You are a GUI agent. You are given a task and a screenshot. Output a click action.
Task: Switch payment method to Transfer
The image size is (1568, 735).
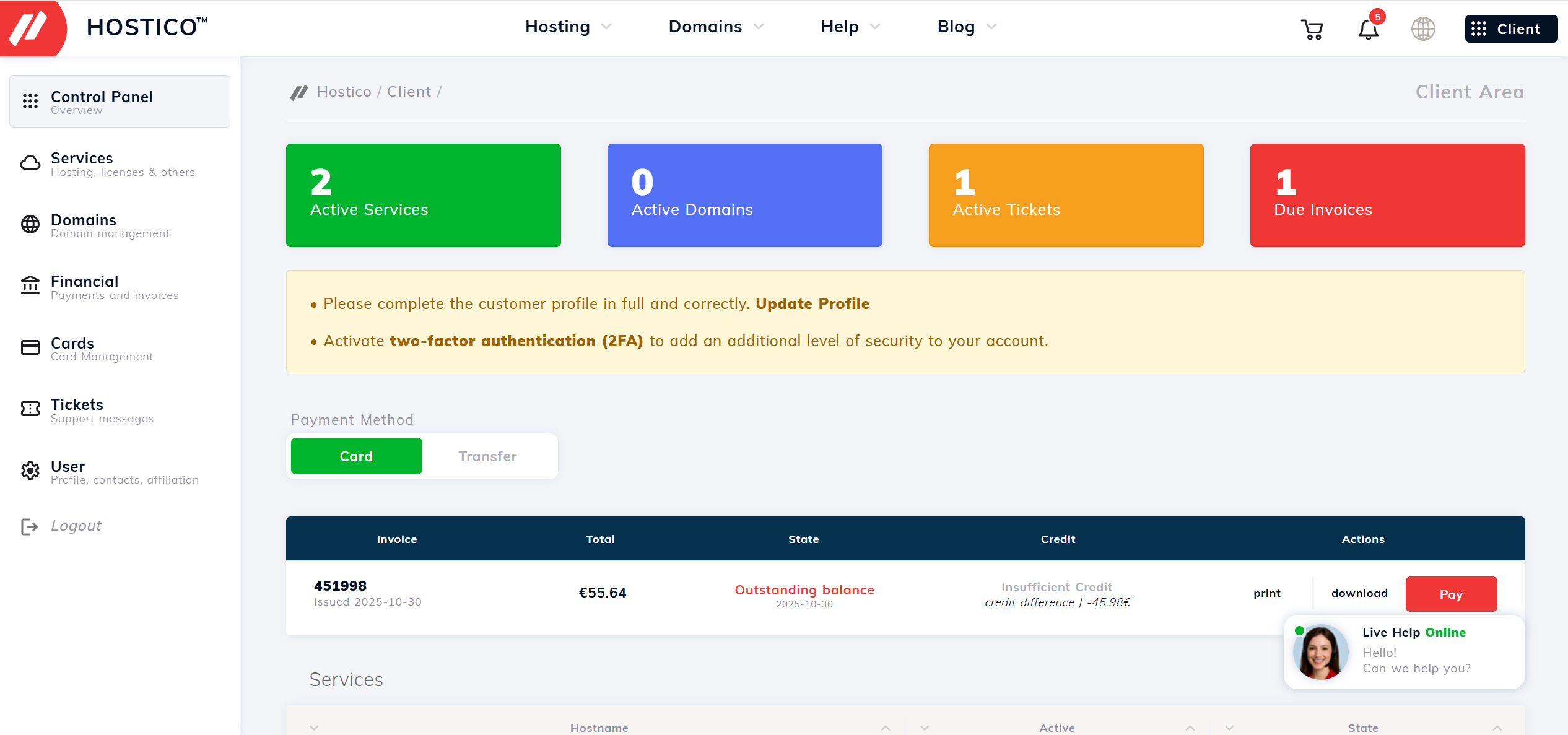click(488, 456)
